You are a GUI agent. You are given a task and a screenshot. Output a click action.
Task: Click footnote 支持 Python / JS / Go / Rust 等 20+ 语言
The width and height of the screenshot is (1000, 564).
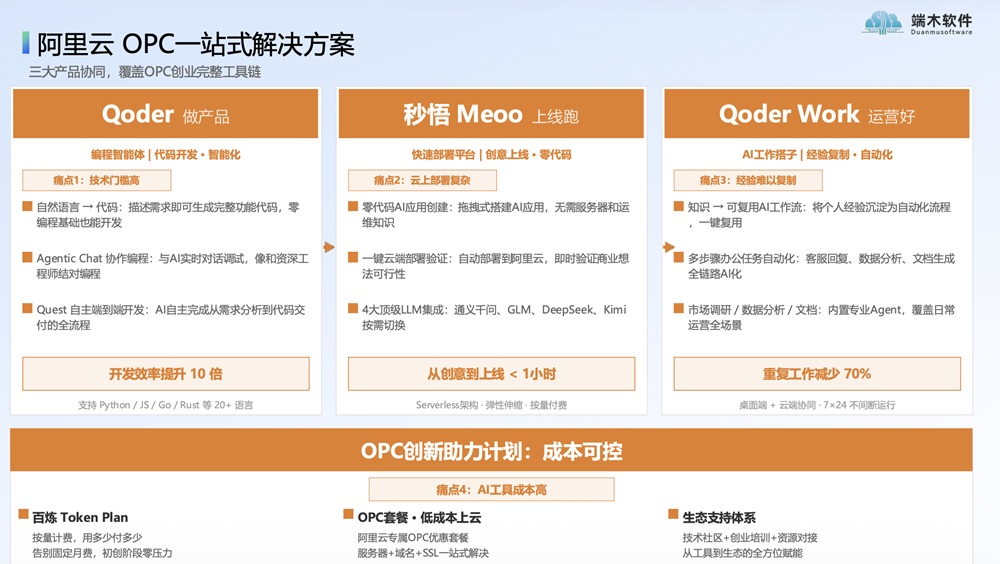166,405
